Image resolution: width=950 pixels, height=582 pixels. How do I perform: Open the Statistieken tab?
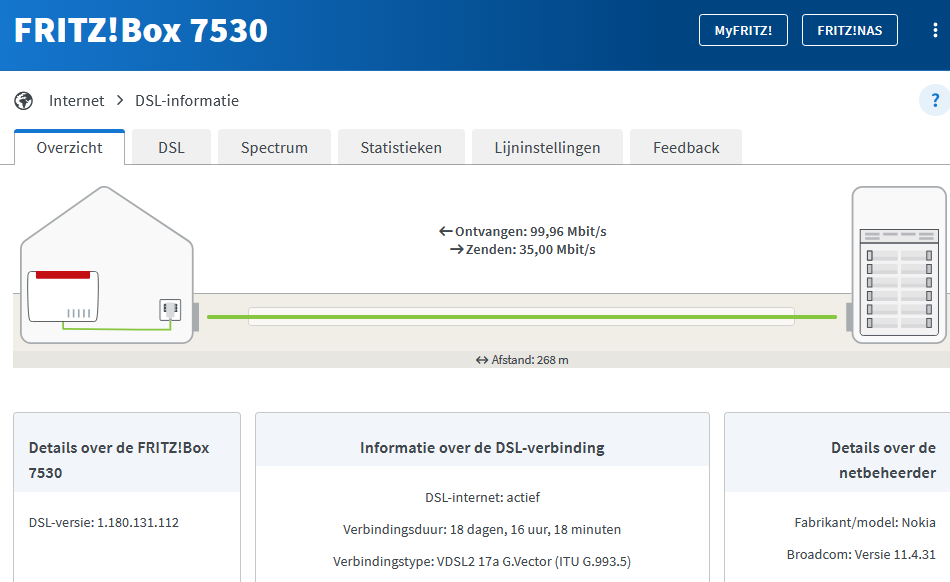pyautogui.click(x=401, y=147)
